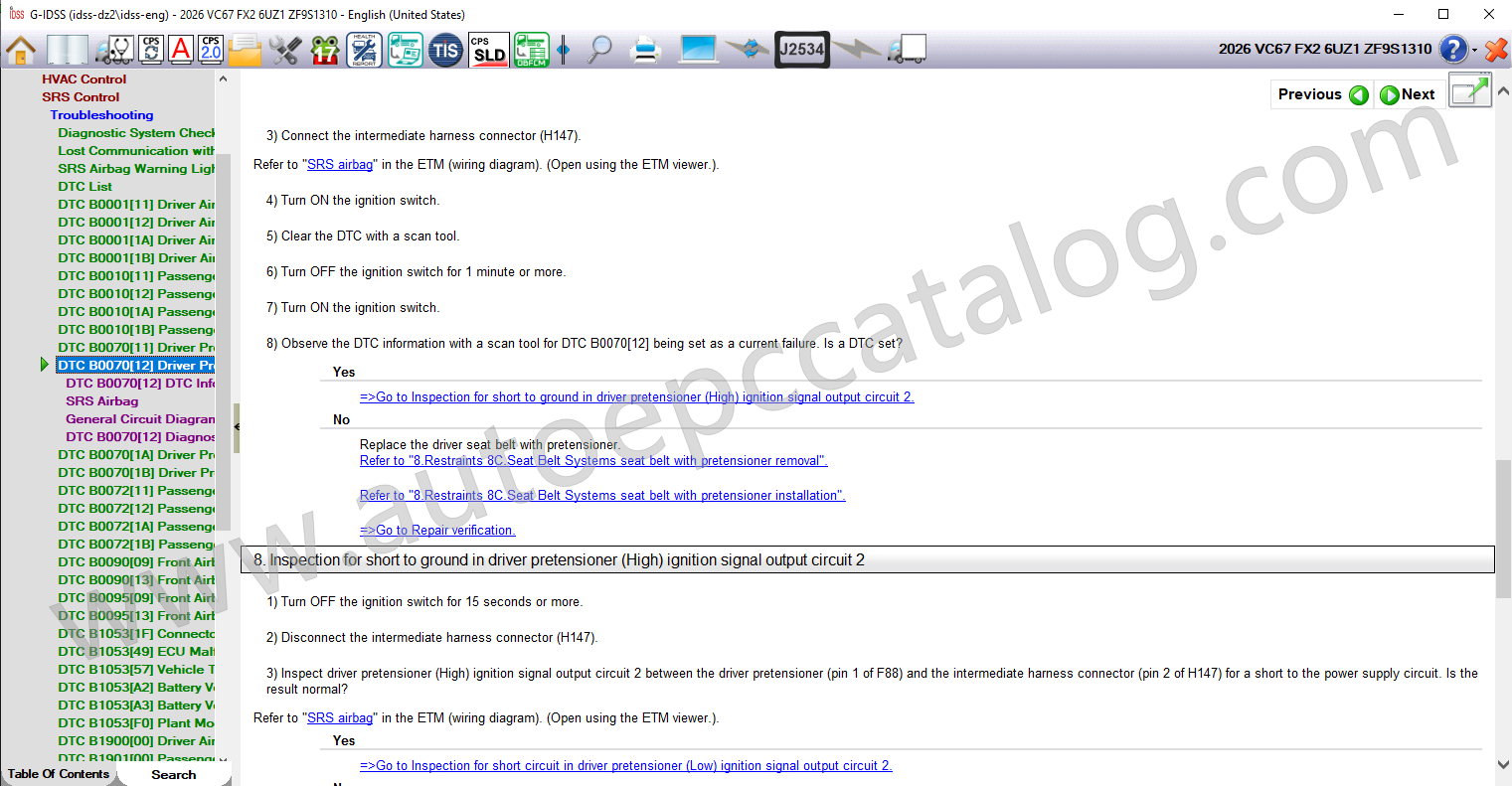Open magnifying glass search icon
Image resolution: width=1512 pixels, height=786 pixels.
click(599, 49)
